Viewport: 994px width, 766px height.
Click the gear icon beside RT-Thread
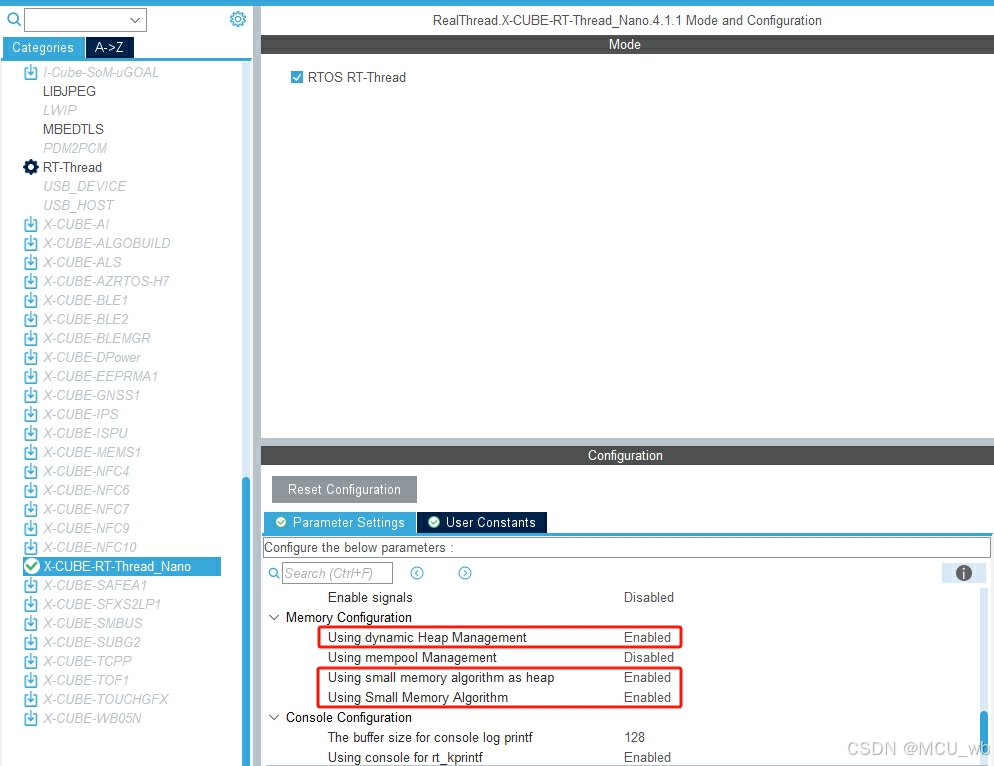click(x=30, y=167)
